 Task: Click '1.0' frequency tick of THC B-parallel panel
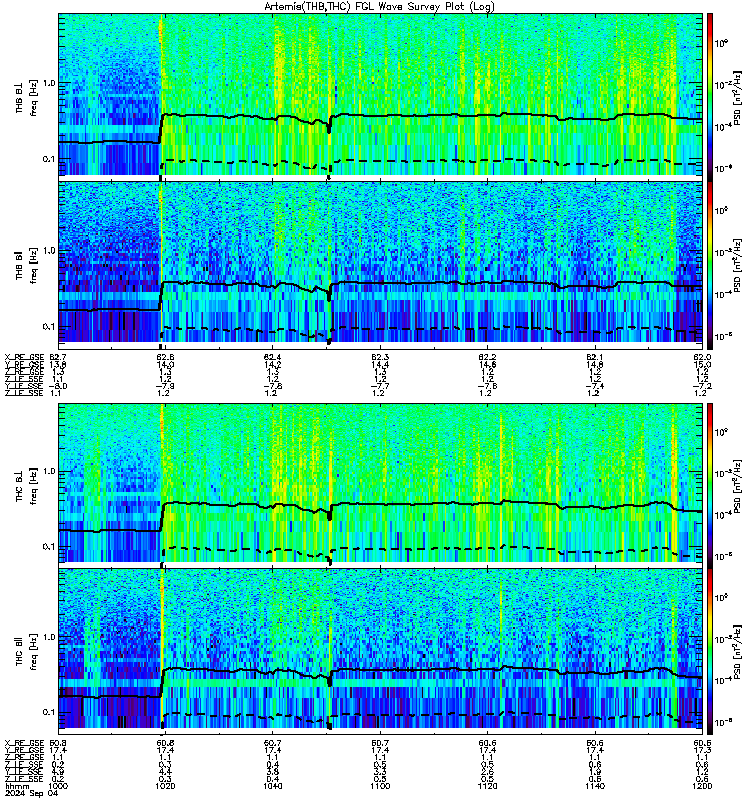click(49, 637)
